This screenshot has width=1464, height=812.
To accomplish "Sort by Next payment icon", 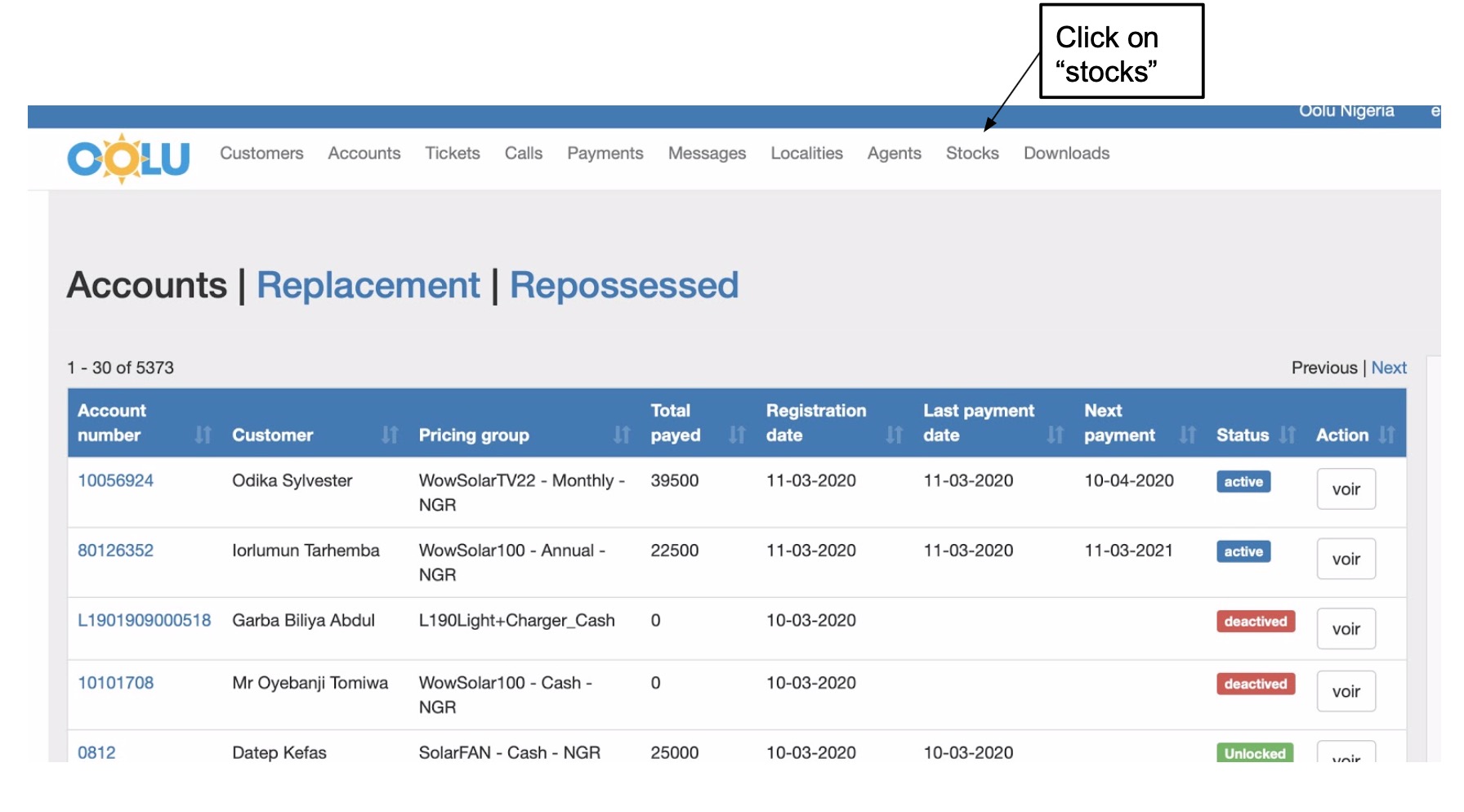I will point(1187,435).
